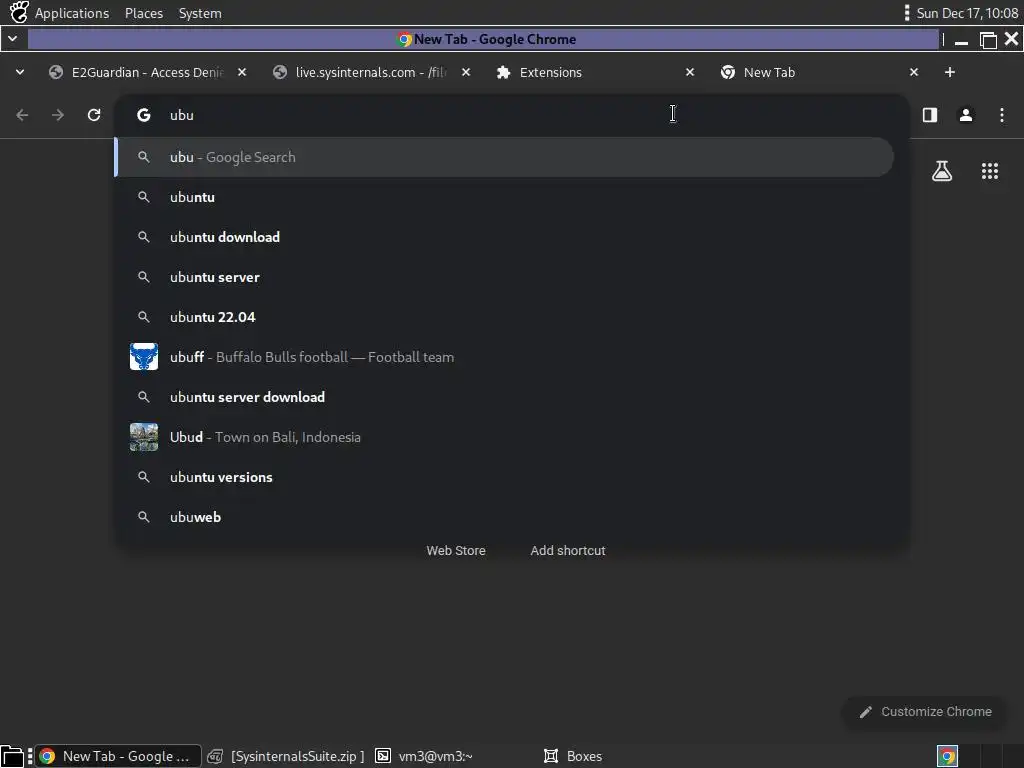The width and height of the screenshot is (1024, 768).
Task: Click the Google G icon in the omnibox
Action: [x=144, y=115]
